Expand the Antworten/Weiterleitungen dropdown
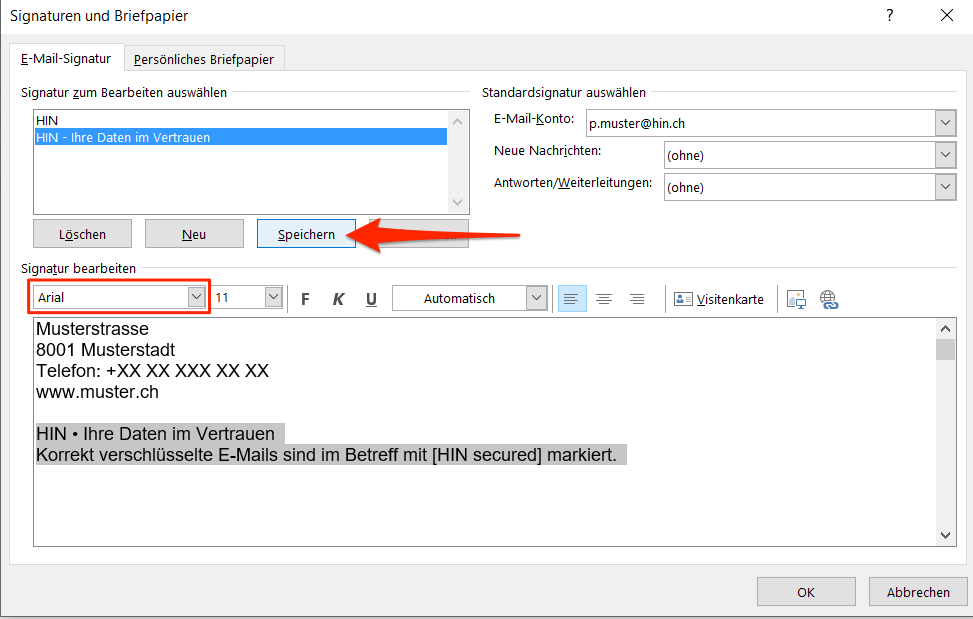 coord(945,187)
